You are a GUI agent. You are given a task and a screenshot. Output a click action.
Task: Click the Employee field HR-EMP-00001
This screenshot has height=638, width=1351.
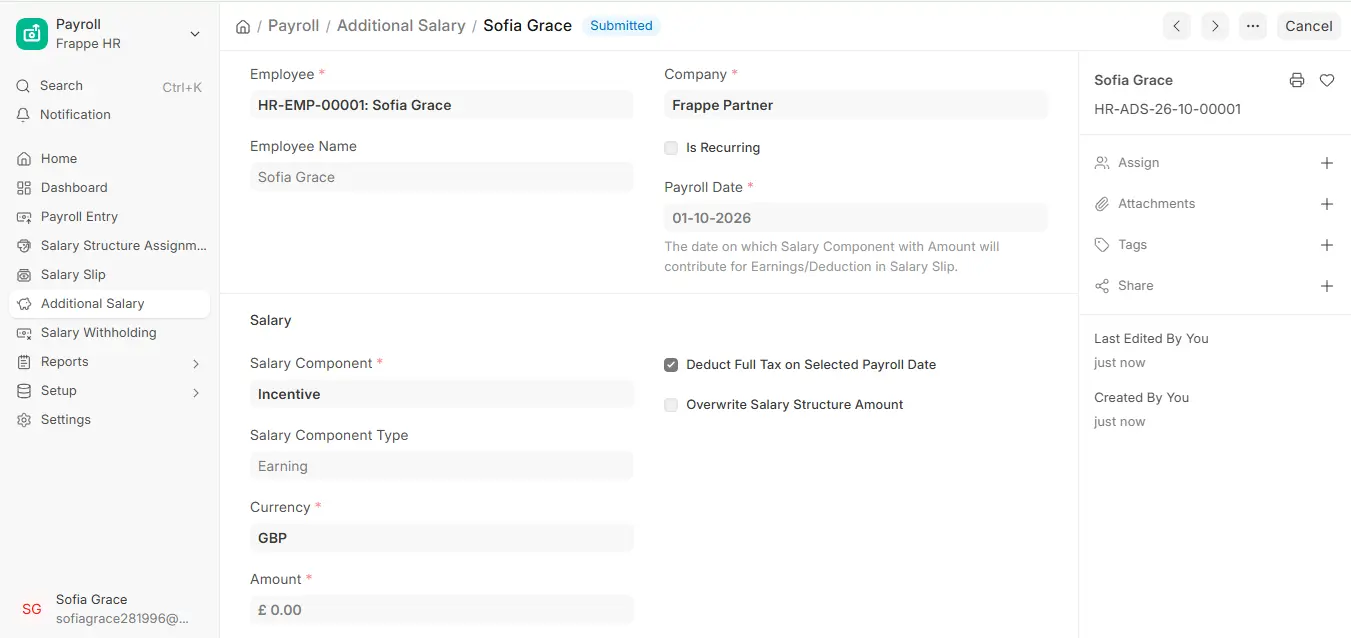pyautogui.click(x=441, y=105)
